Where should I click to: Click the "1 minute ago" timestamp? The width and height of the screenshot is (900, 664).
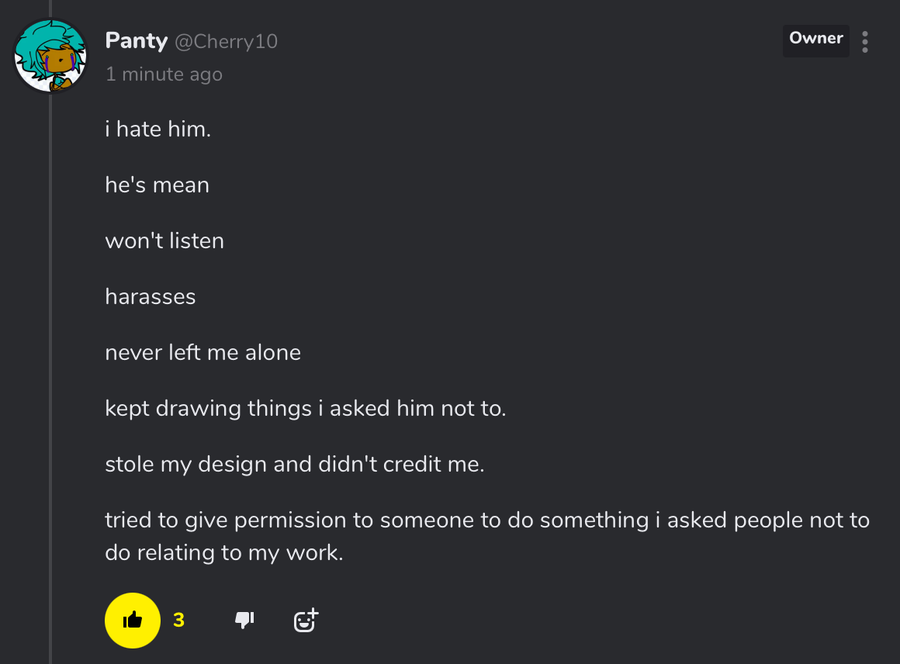[164, 74]
